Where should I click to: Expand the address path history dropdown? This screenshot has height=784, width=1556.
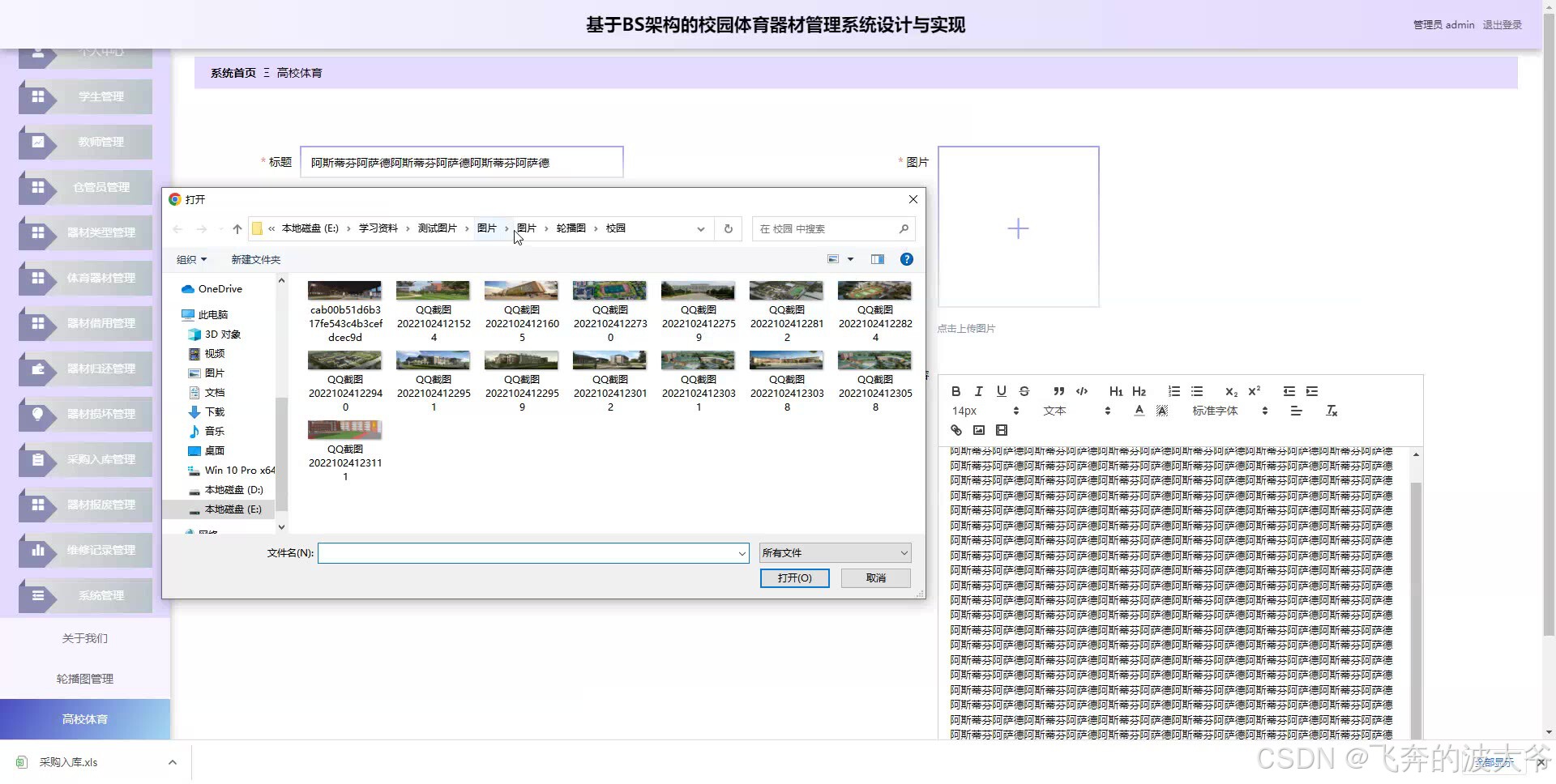[x=700, y=229]
